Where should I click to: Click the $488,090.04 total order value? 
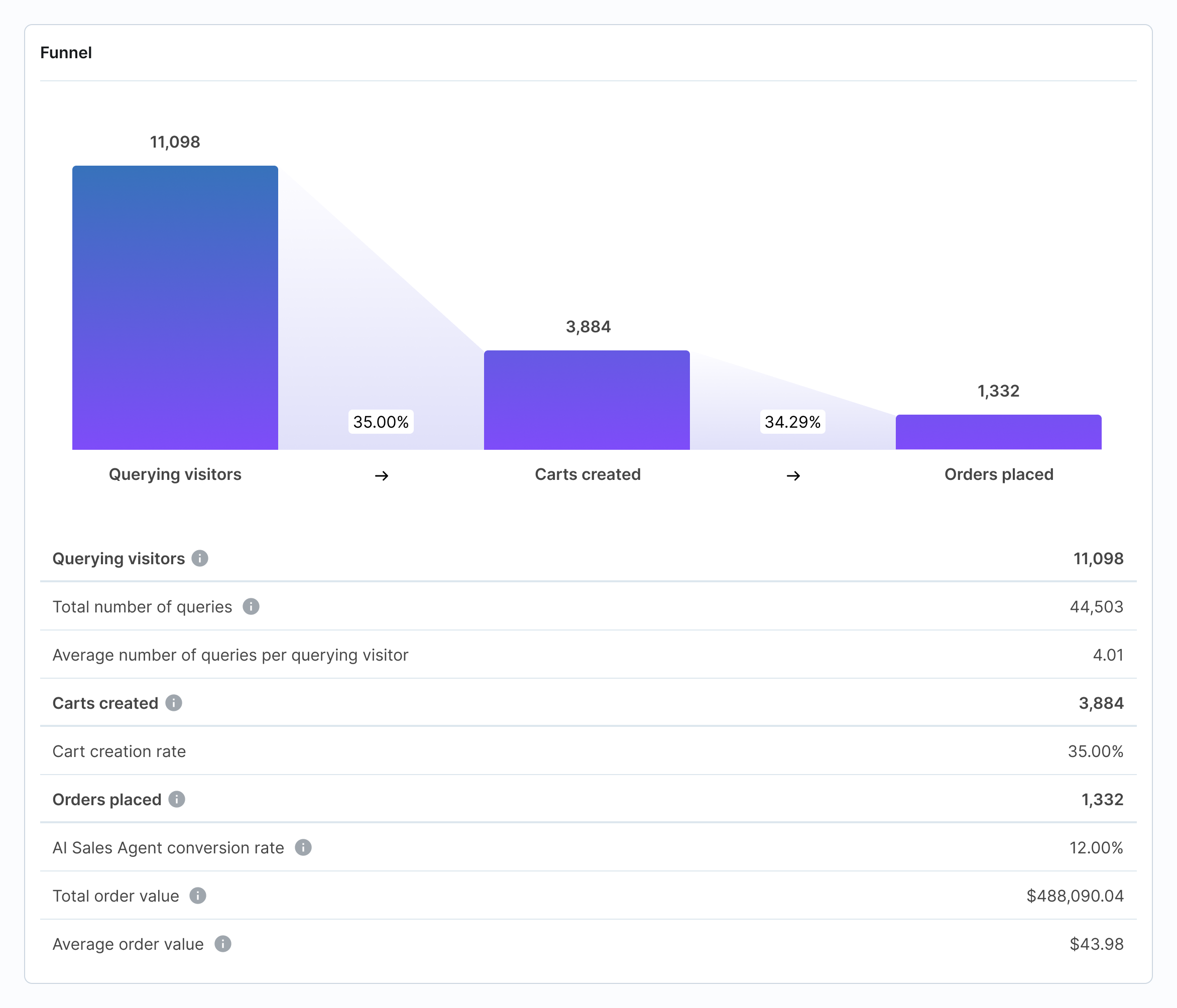[1074, 896]
